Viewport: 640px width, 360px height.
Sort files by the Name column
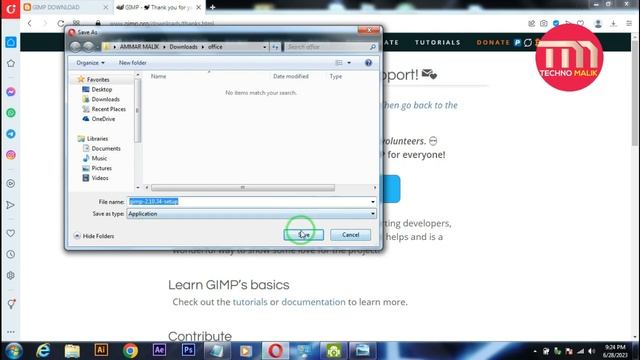click(x=158, y=76)
